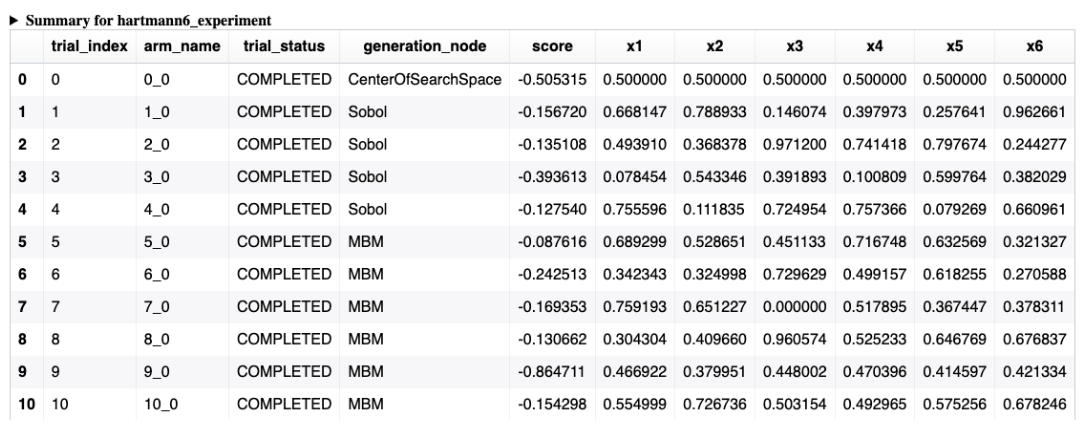The width and height of the screenshot is (1086, 424).
Task: Select the generation_node column header
Action: [425, 46]
